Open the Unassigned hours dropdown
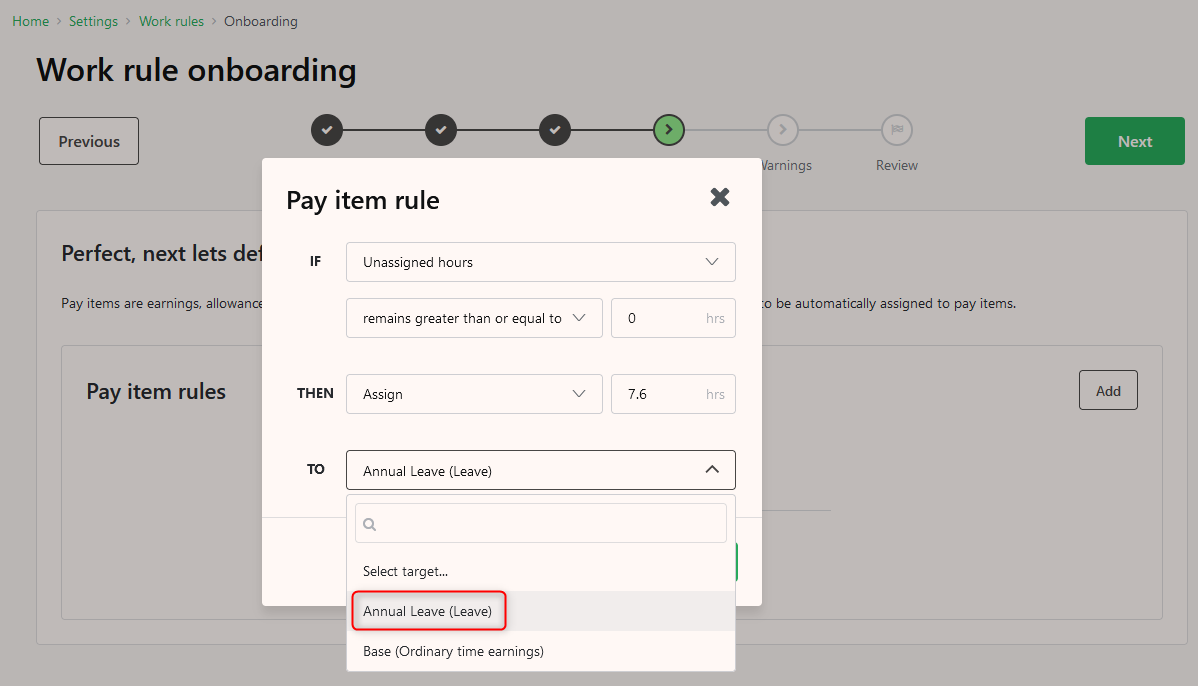Viewport: 1198px width, 686px height. tap(541, 262)
